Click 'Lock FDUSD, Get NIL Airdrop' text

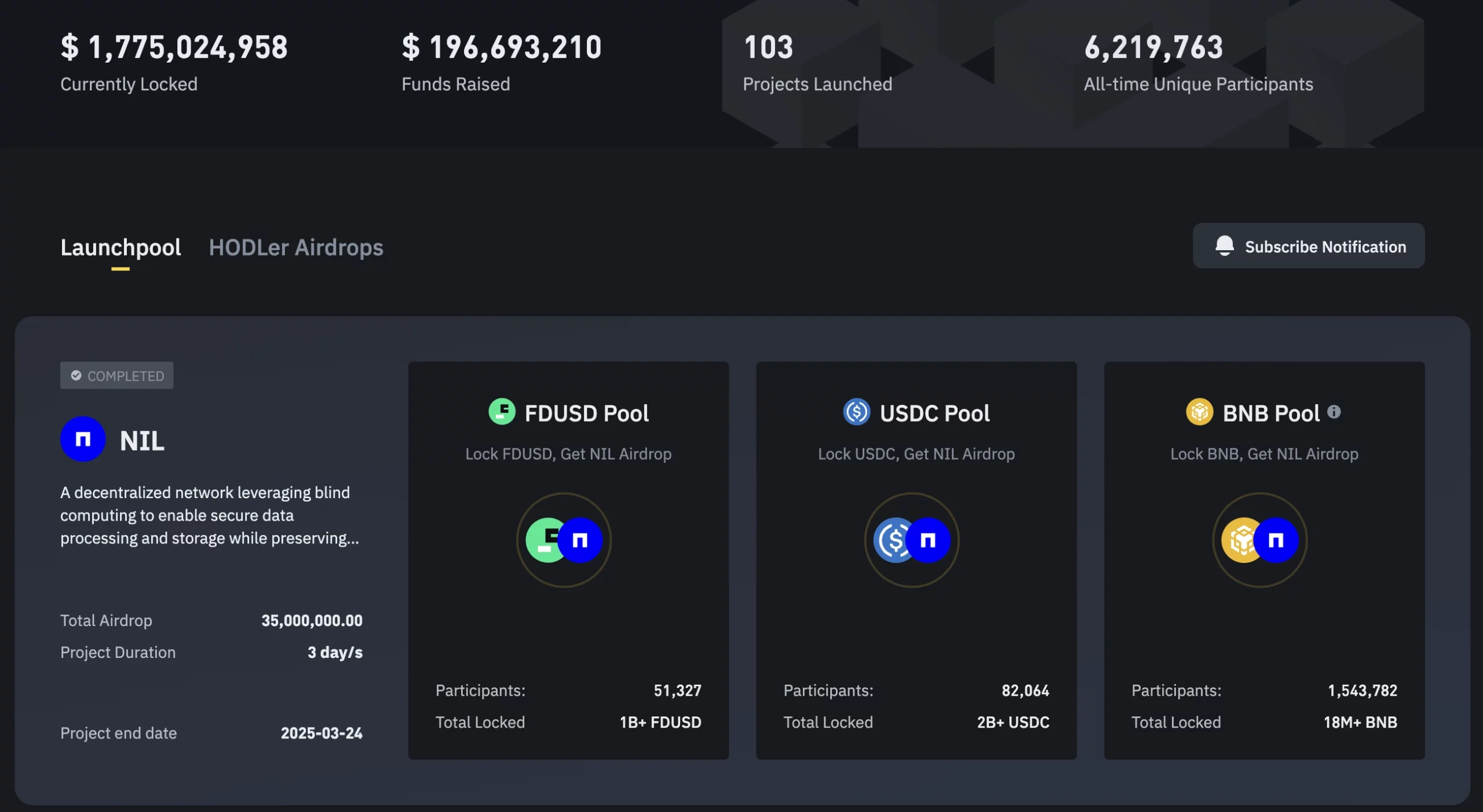tap(568, 454)
